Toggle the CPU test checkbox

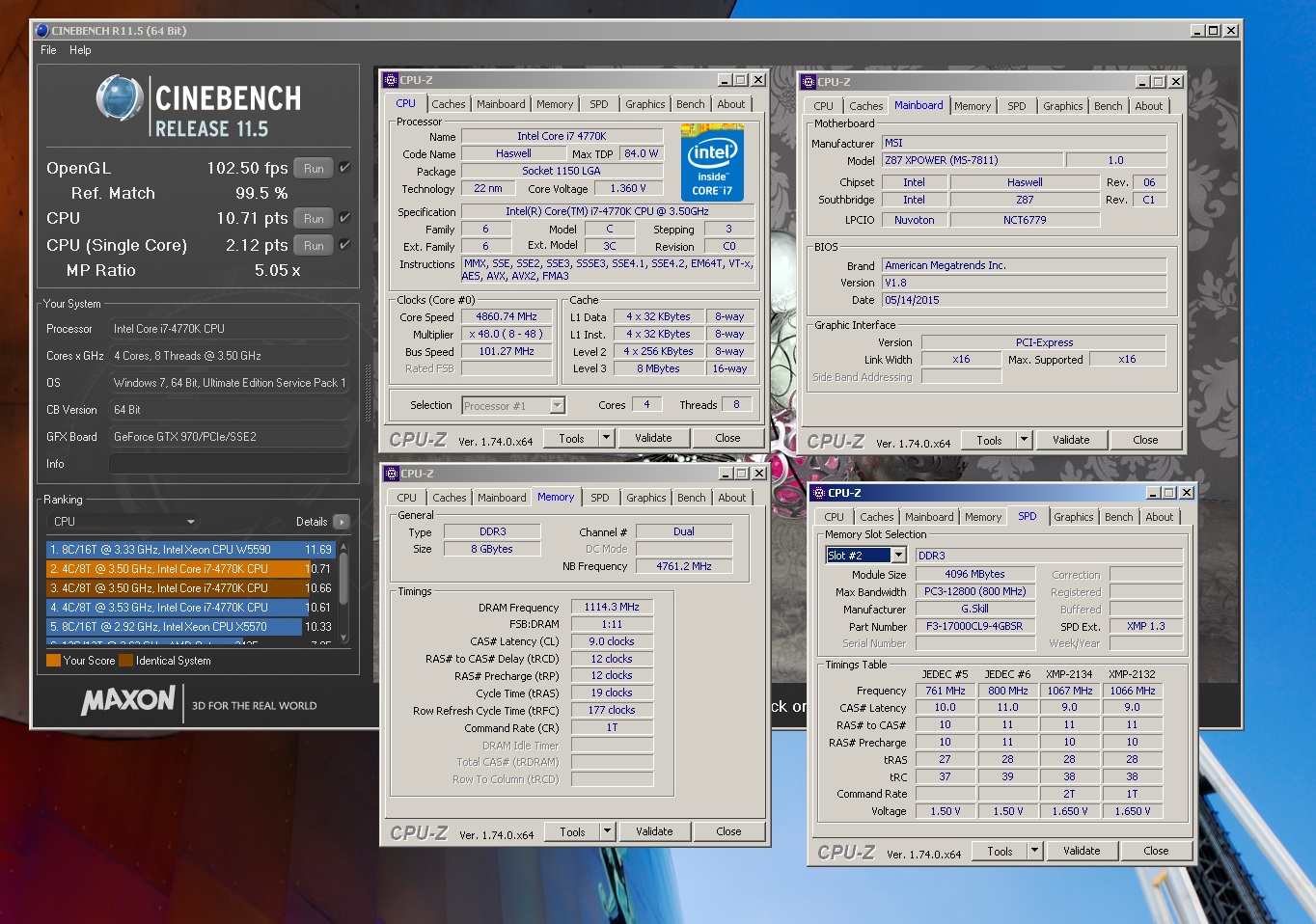click(x=344, y=218)
